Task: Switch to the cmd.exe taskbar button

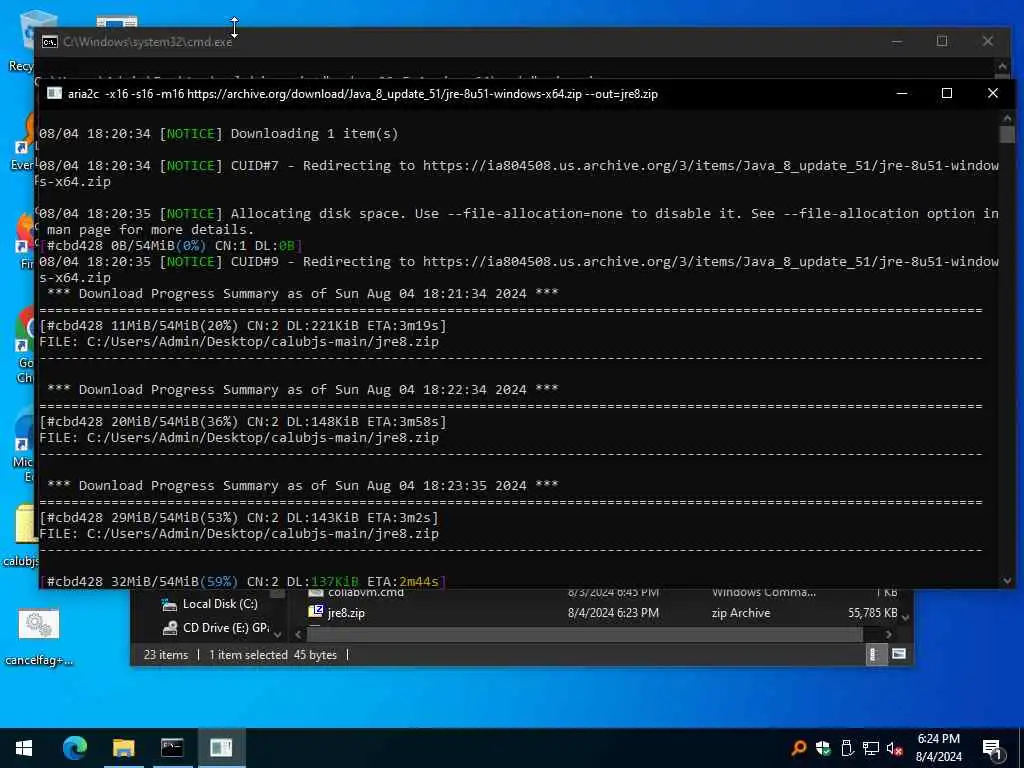Action: (x=172, y=748)
